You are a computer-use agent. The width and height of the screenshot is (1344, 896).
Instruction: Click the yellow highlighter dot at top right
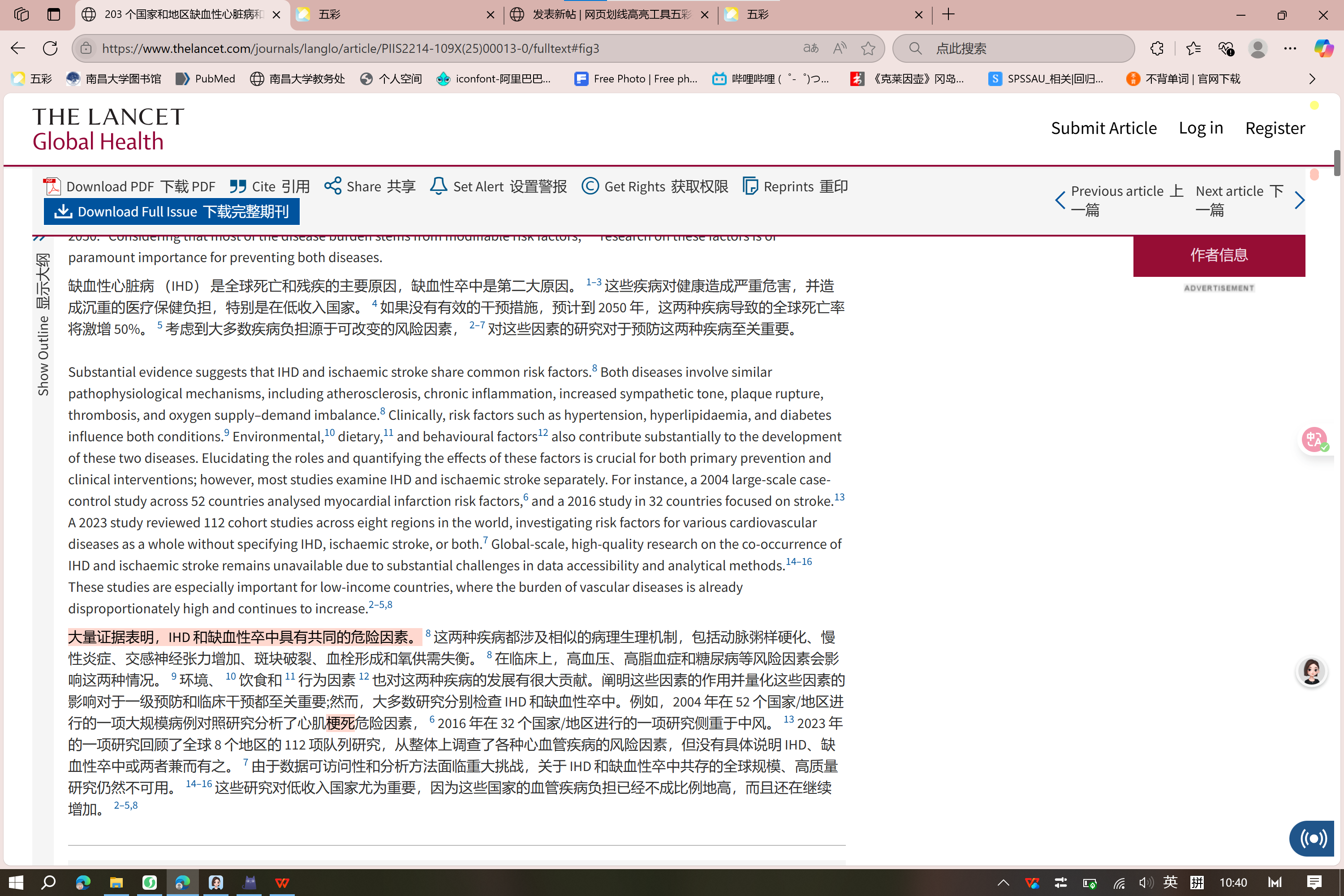coord(1314,105)
